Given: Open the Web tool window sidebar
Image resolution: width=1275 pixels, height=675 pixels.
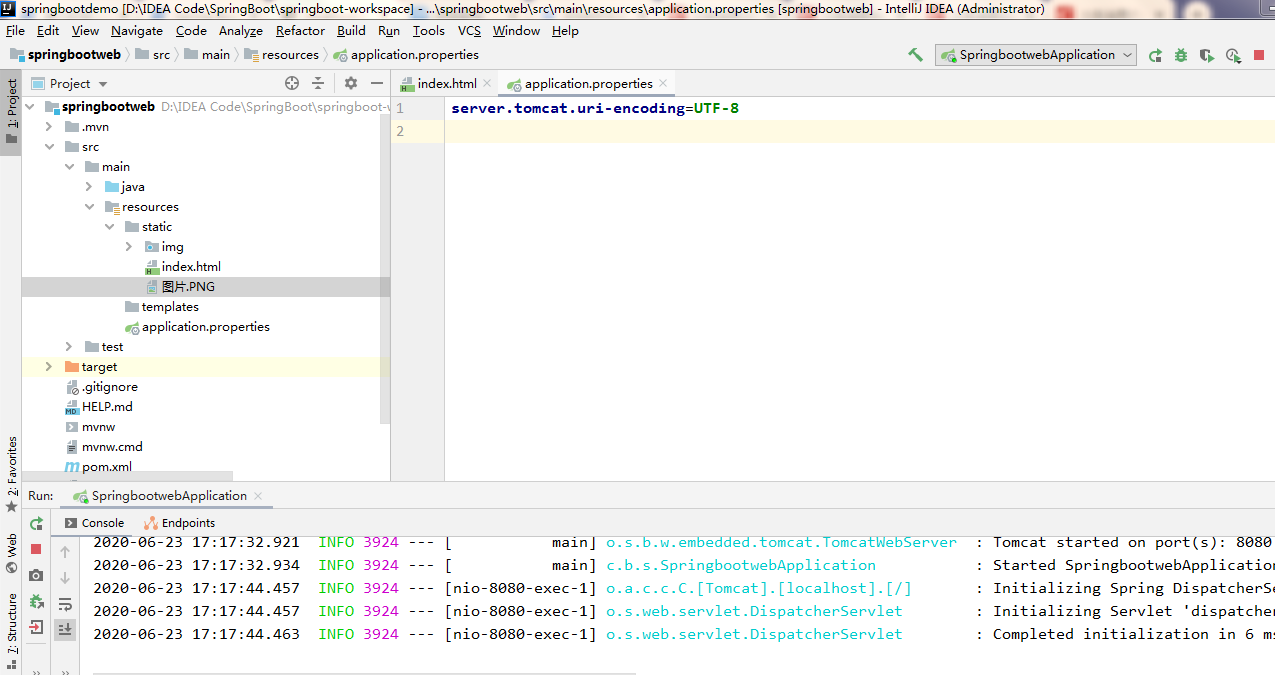Looking at the screenshot, I should tap(11, 553).
